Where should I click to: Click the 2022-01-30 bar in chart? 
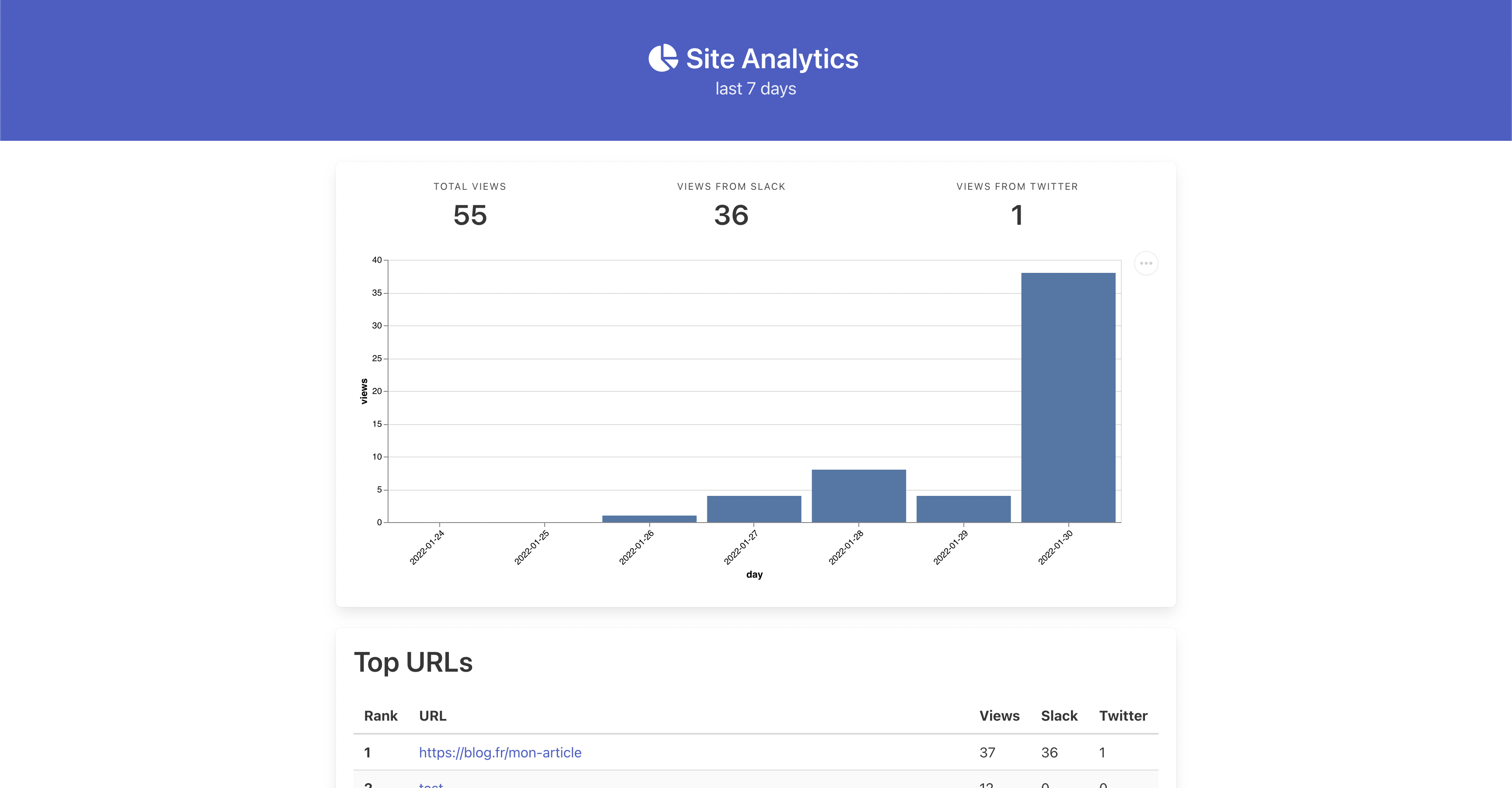(1068, 397)
